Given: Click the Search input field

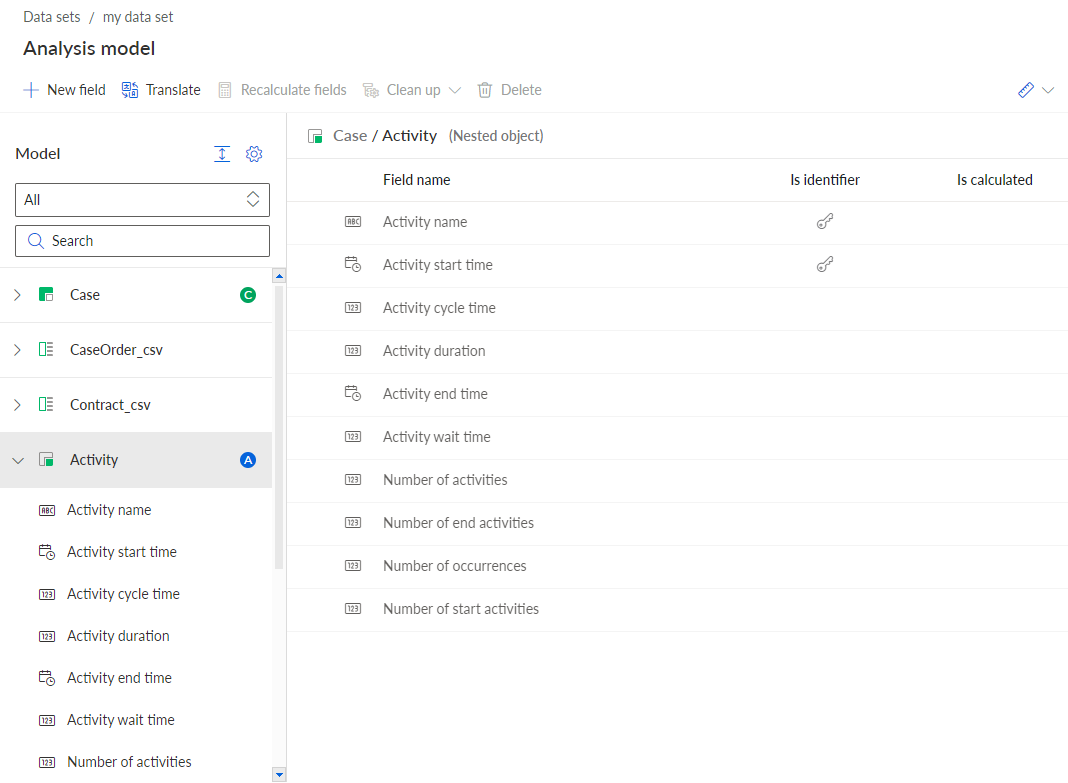Looking at the screenshot, I should point(142,241).
